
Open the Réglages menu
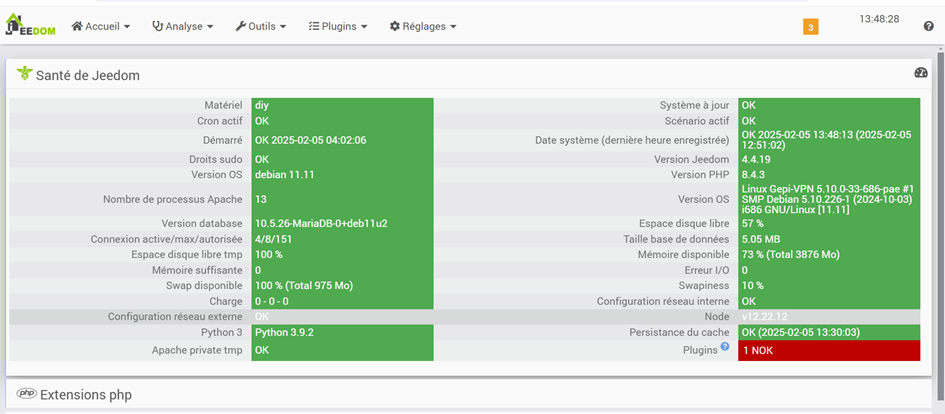pos(422,27)
